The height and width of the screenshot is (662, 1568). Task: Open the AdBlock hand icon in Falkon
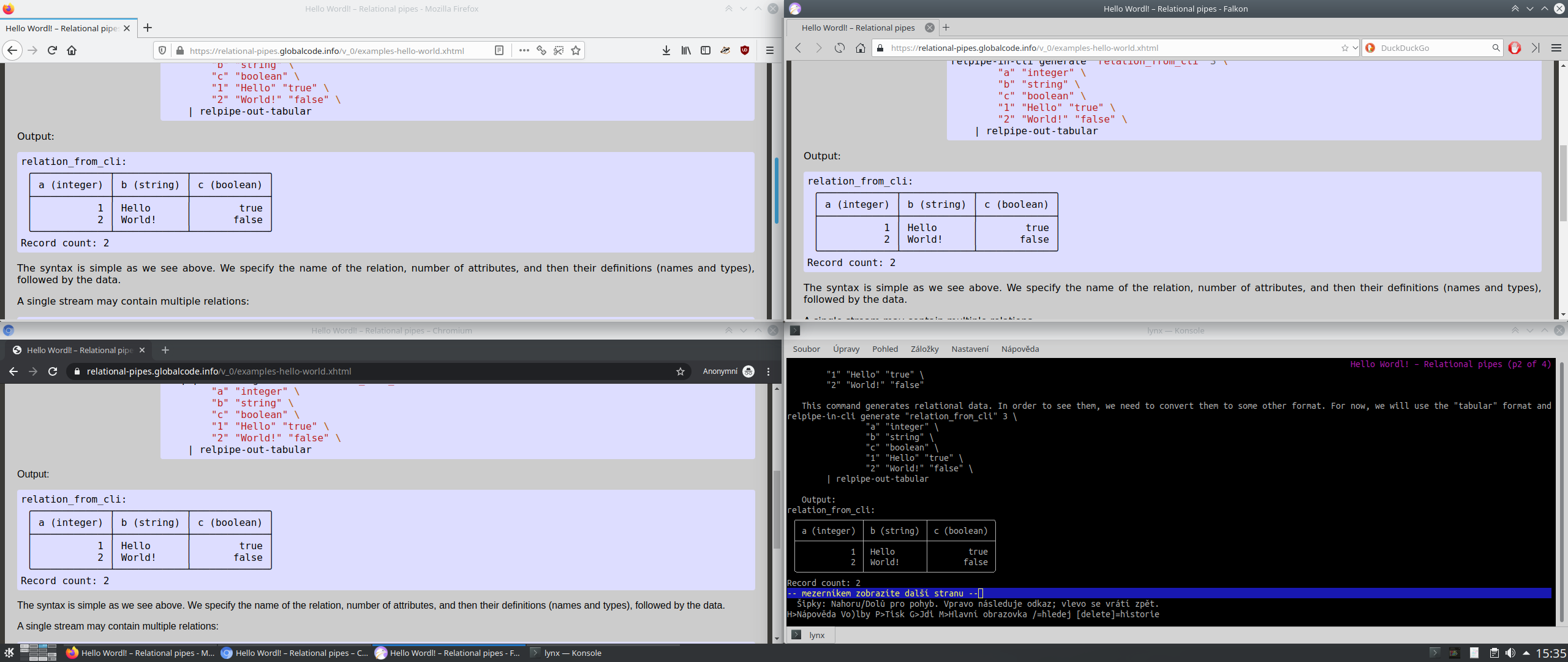tap(1515, 48)
